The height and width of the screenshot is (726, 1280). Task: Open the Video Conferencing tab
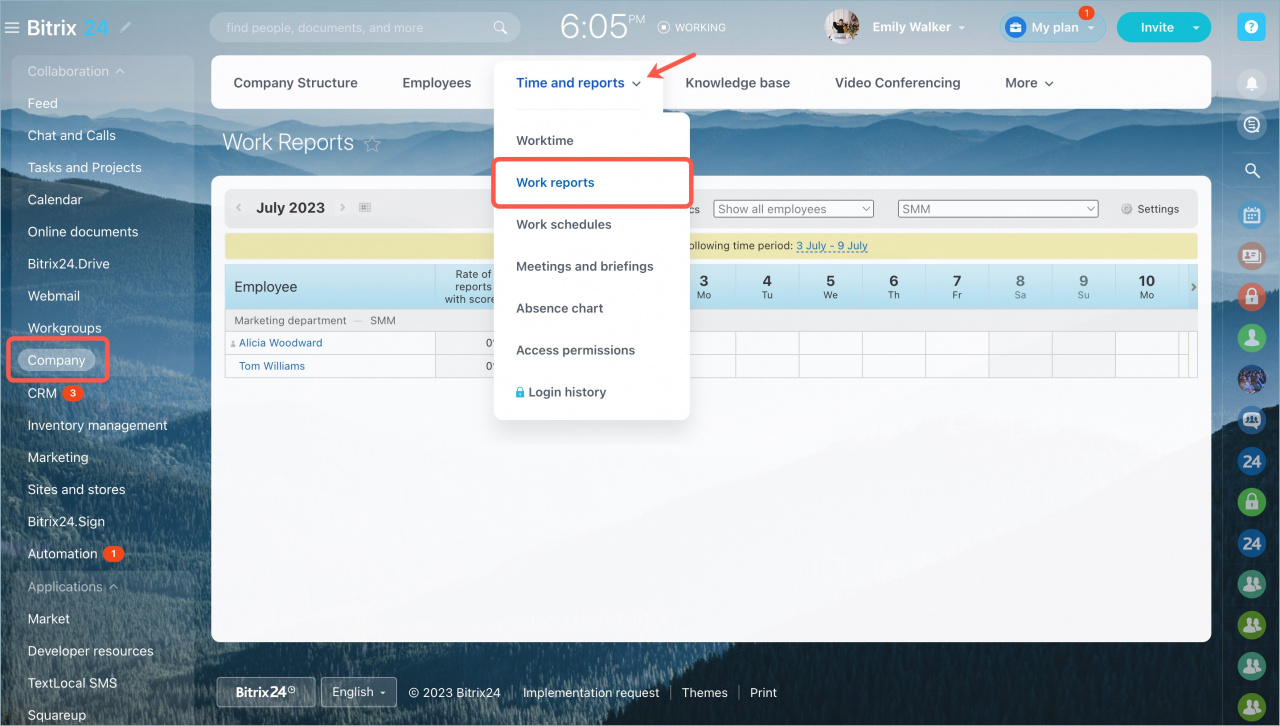898,83
